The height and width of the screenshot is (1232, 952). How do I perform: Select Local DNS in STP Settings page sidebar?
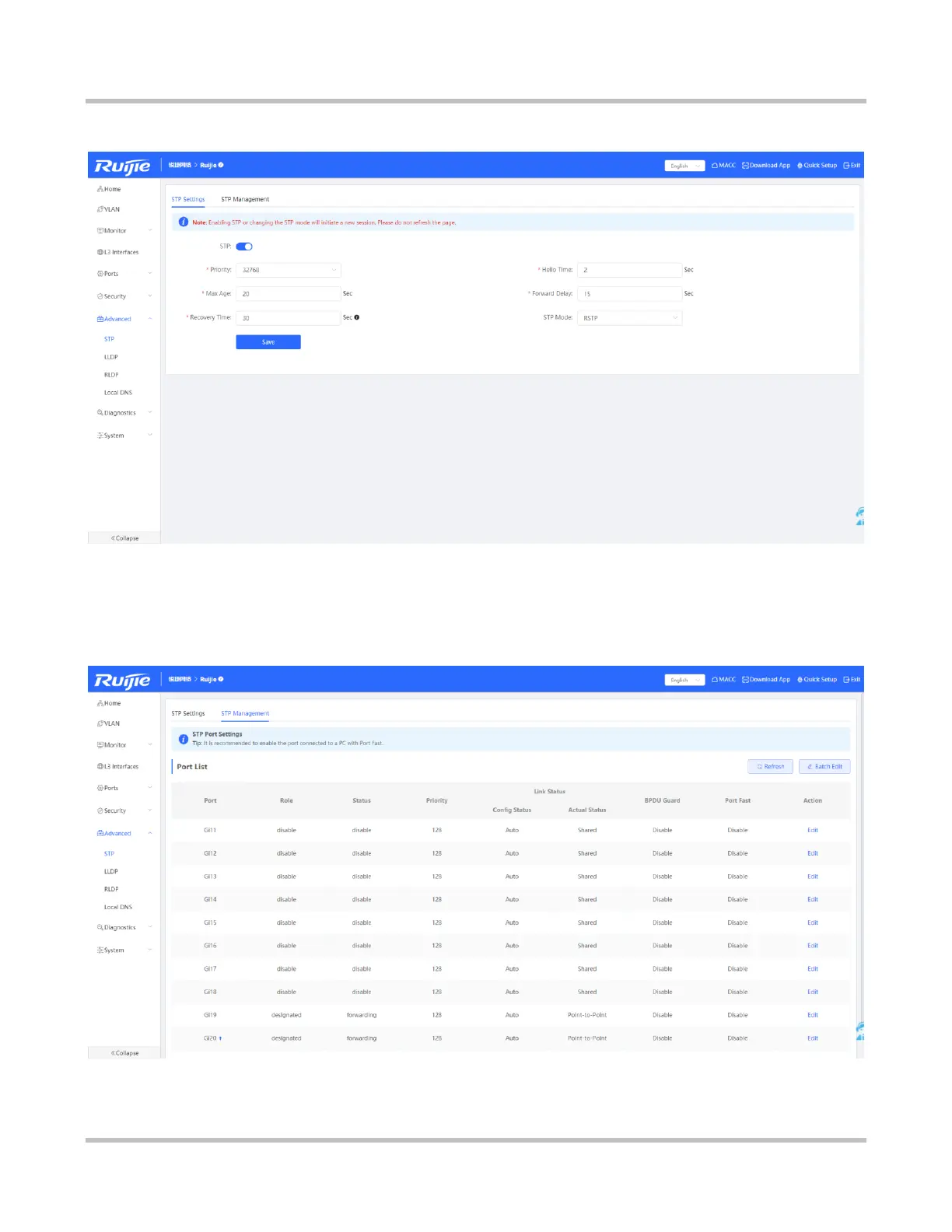click(x=118, y=393)
